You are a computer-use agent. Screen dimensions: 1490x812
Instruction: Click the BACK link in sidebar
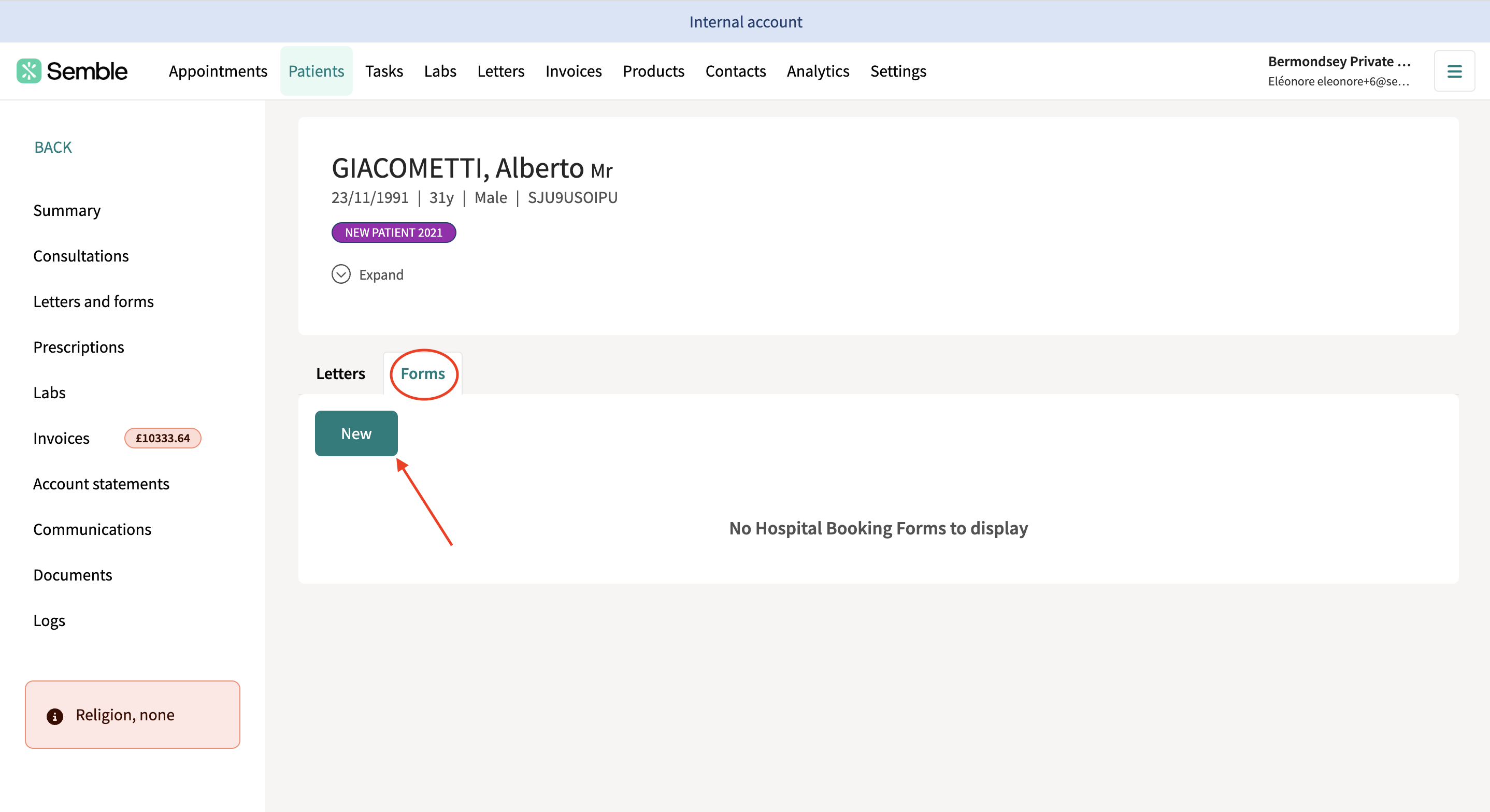(53, 148)
